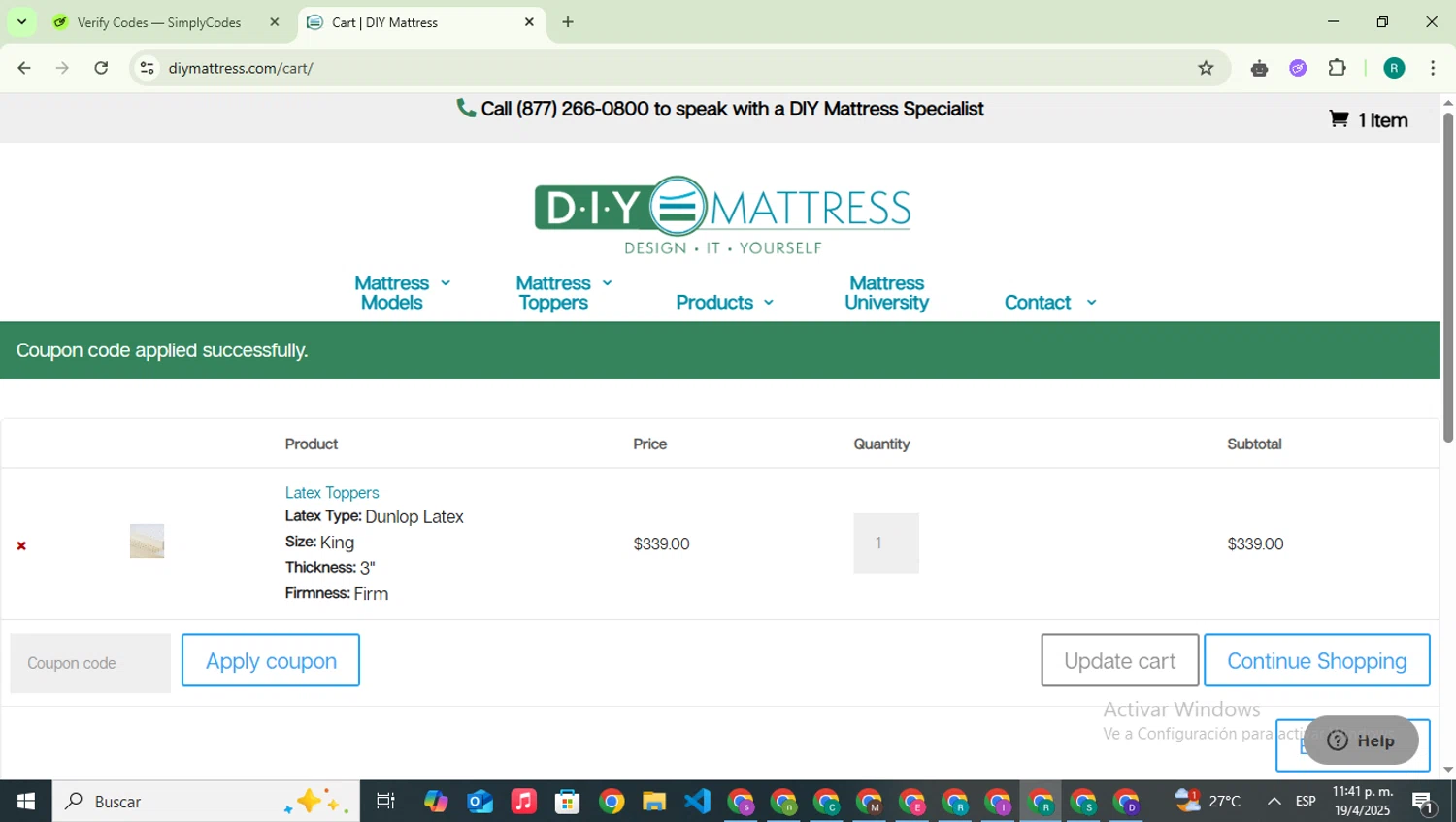Viewport: 1456px width, 822px height.
Task: Click the Latex Toppers product thumbnail
Action: [147, 542]
